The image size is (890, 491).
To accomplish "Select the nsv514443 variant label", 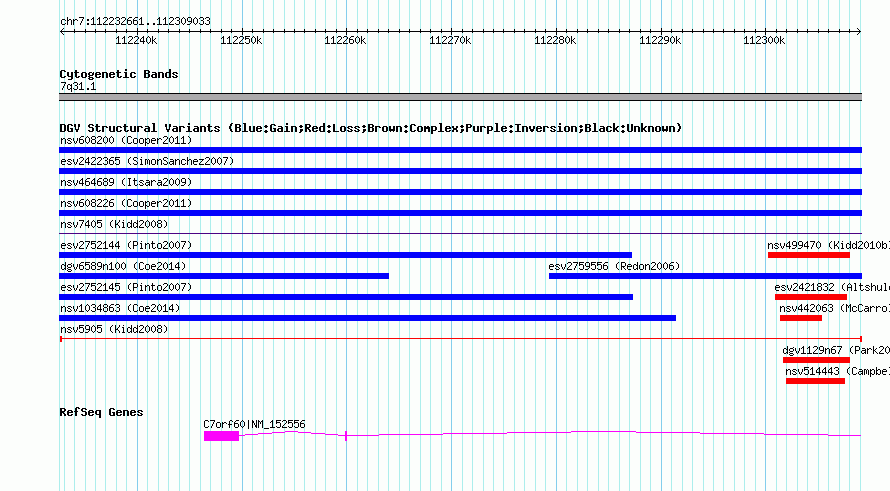I will (x=838, y=371).
